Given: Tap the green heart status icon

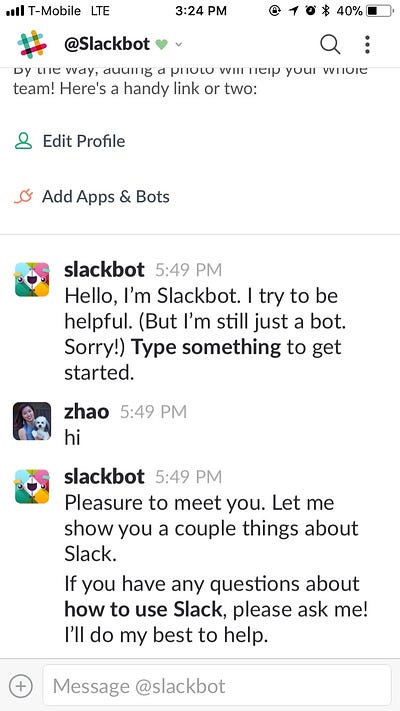Looking at the screenshot, I should [x=161, y=44].
